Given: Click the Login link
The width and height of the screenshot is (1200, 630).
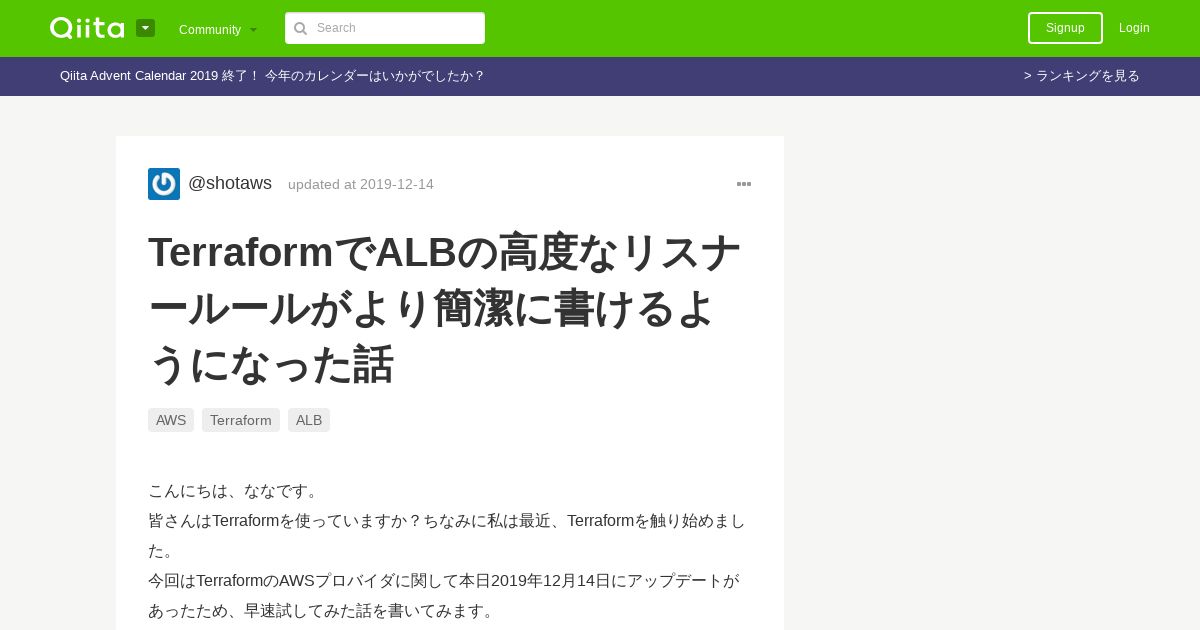Looking at the screenshot, I should 1134,28.
